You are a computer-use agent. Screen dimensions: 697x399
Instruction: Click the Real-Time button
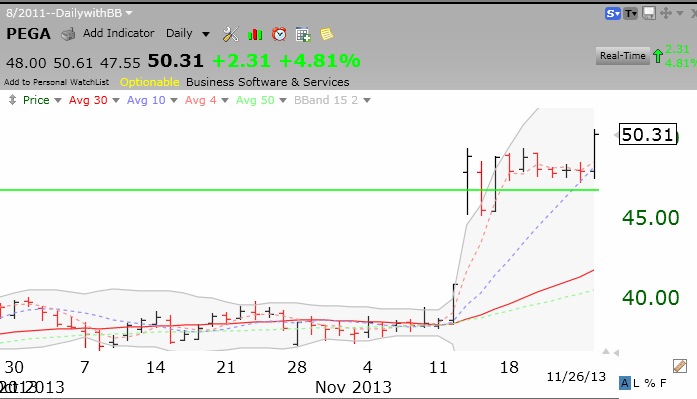[622, 56]
